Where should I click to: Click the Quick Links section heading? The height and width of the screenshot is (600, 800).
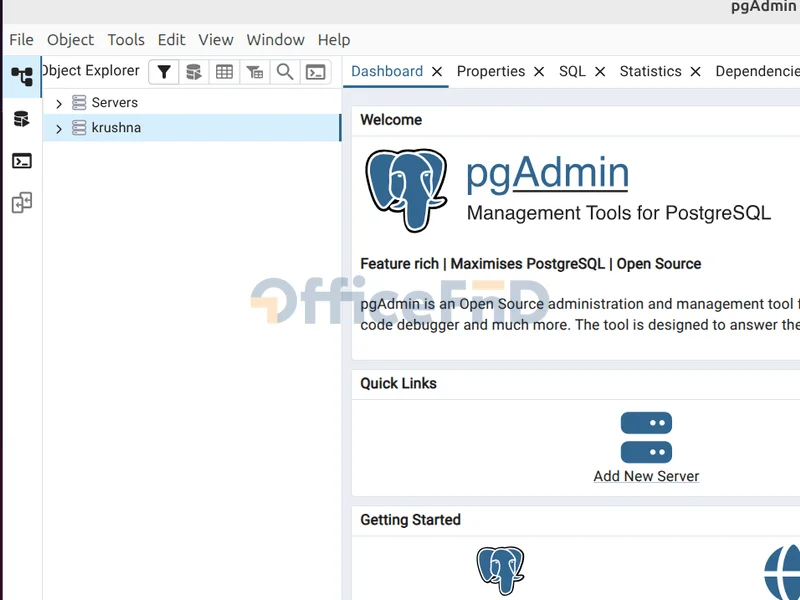(398, 384)
